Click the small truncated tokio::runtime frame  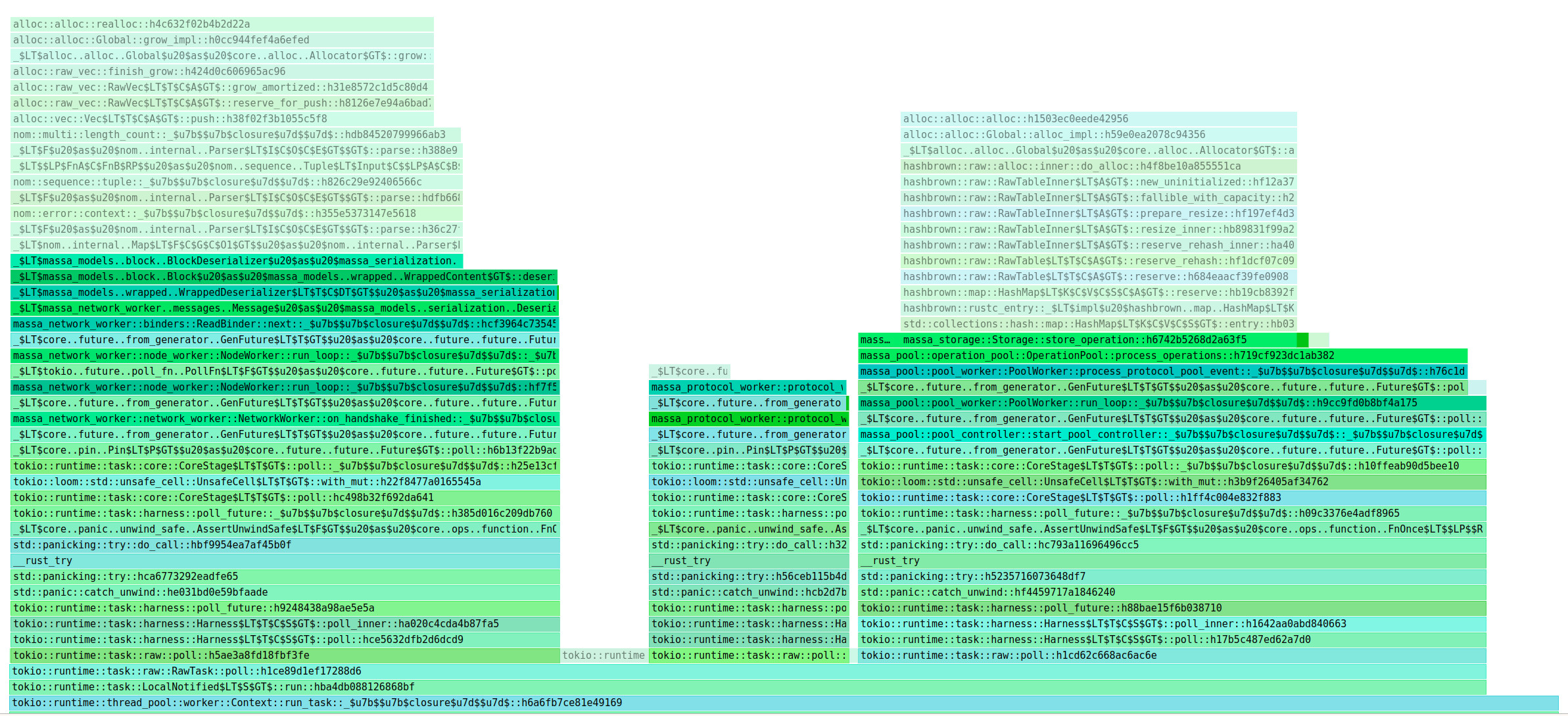[604, 656]
